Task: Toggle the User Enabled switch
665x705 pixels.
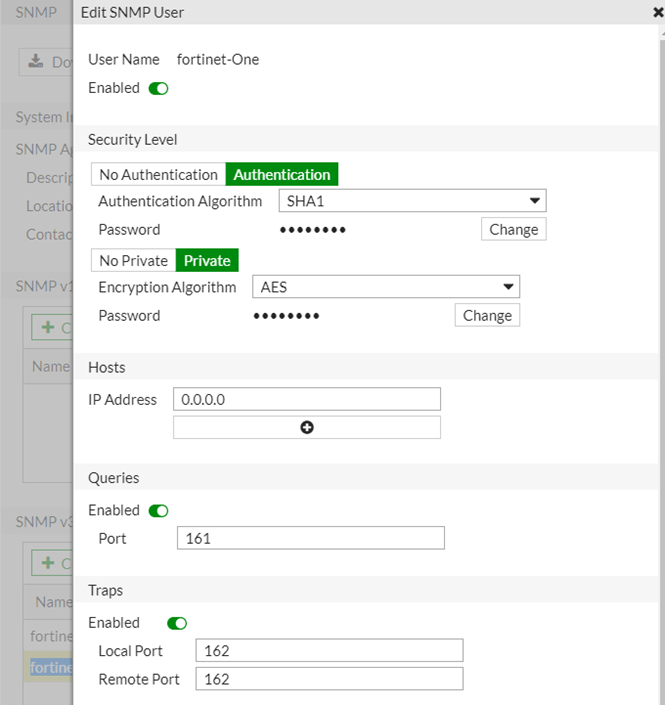Action: [x=158, y=88]
